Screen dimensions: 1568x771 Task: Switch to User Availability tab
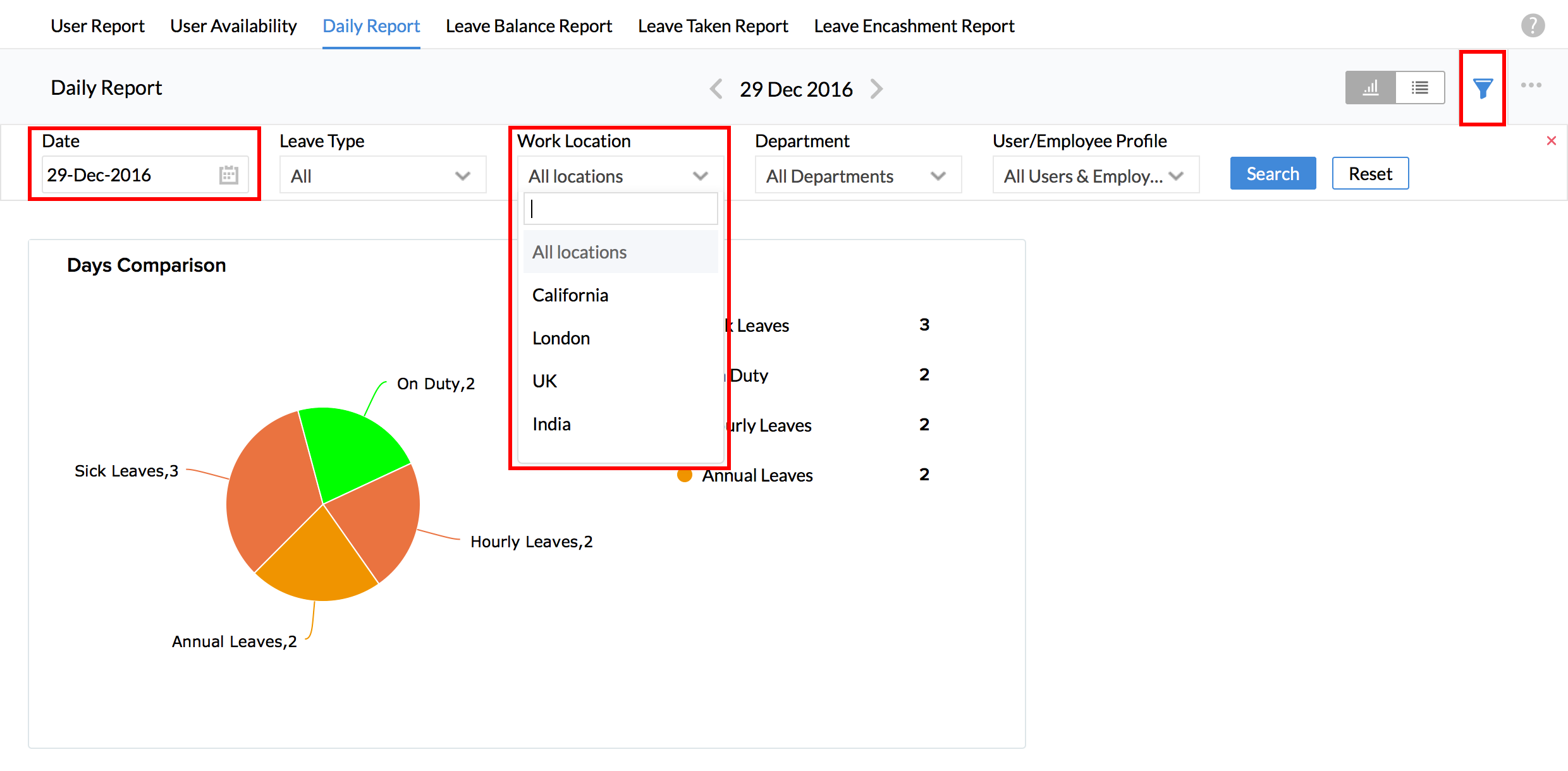point(233,26)
